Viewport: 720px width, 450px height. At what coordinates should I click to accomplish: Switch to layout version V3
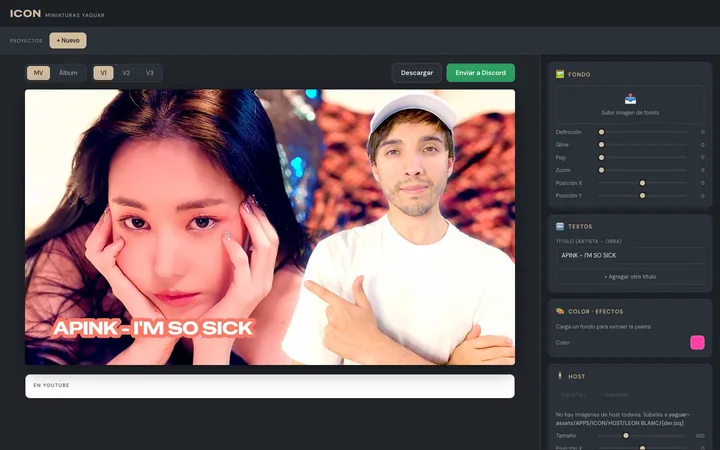(x=149, y=73)
